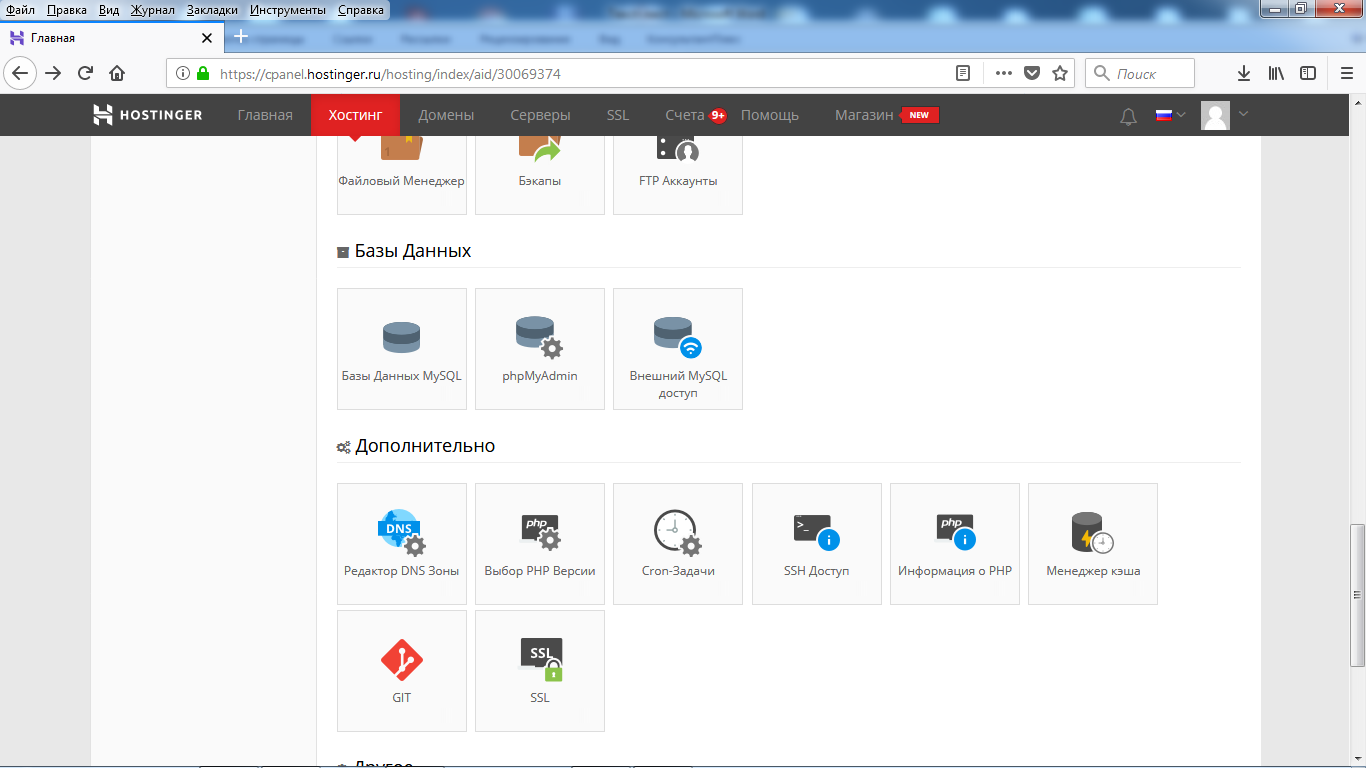Image resolution: width=1366 pixels, height=768 pixels.
Task: Open Базы Данных MySQL tile
Action: (x=402, y=348)
